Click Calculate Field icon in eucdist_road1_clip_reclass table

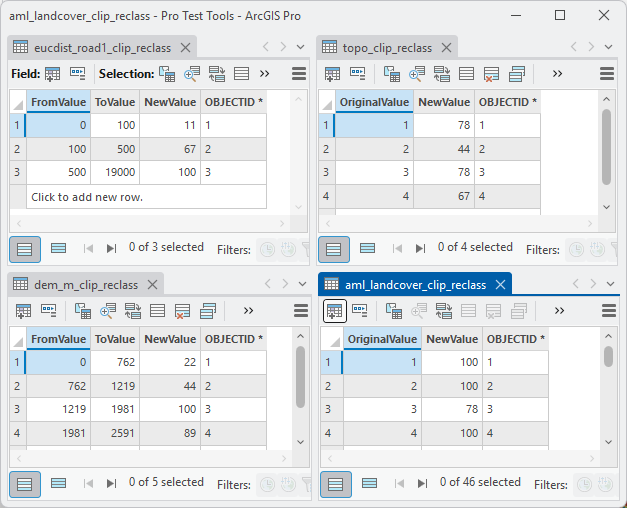click(78, 74)
